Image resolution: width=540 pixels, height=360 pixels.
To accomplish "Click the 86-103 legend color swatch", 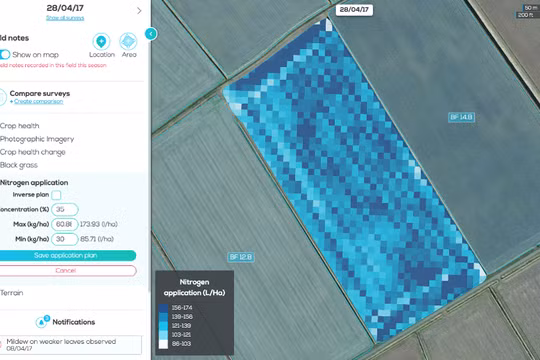I will [x=163, y=344].
